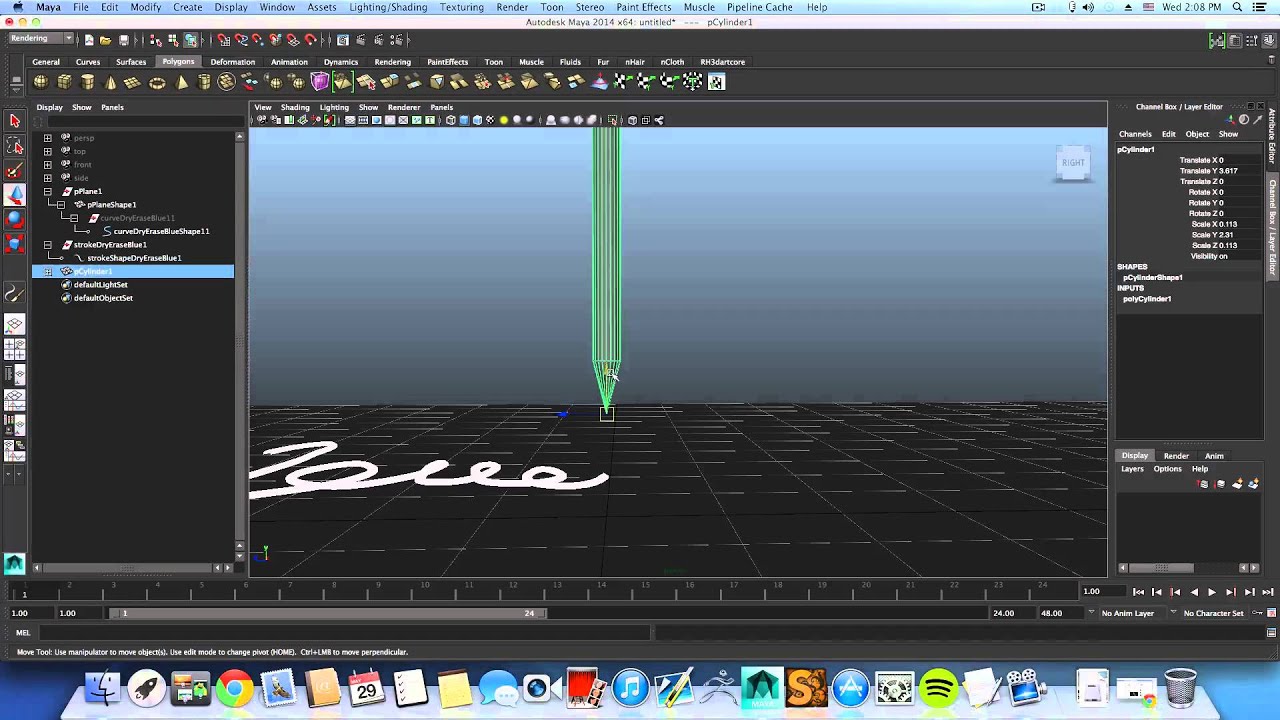Select the green-highlighted extrude shelf icon
Screen dimensions: 1280x720
[343, 82]
